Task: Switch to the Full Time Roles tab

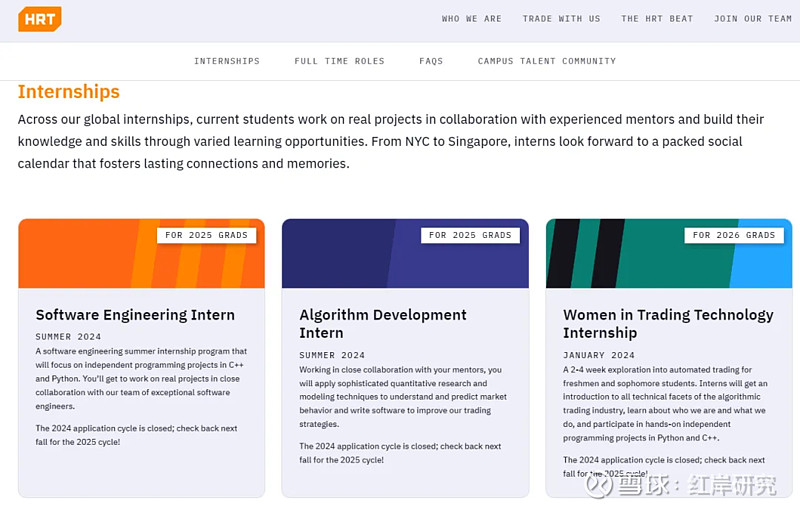Action: (x=339, y=61)
